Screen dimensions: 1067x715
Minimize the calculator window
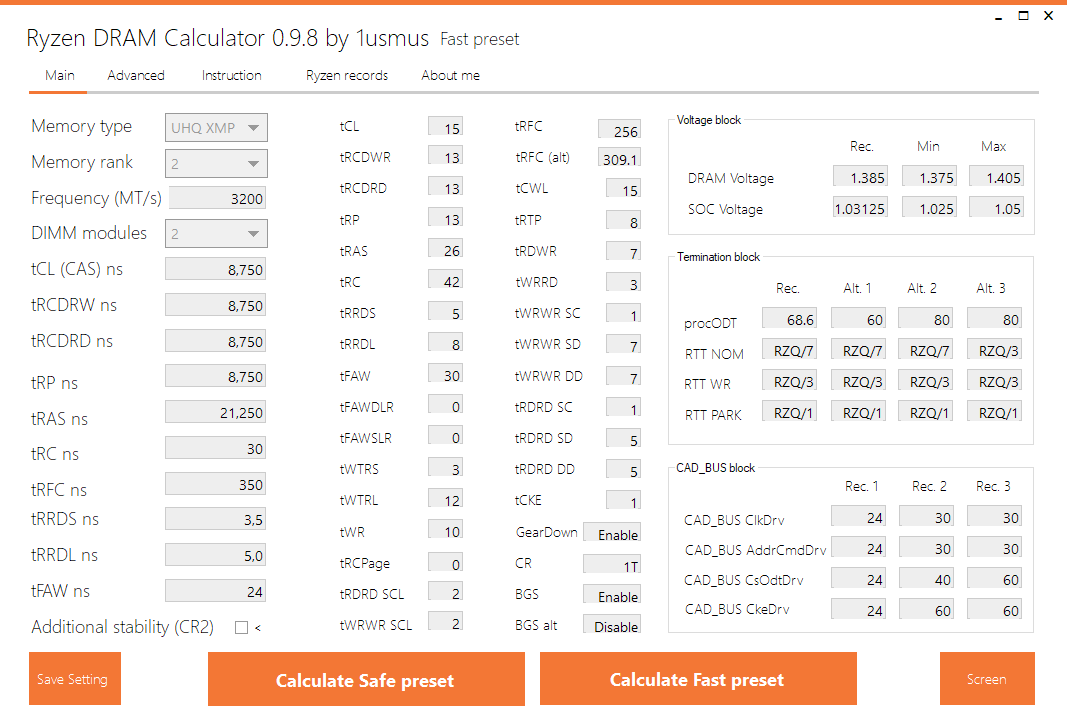(998, 17)
